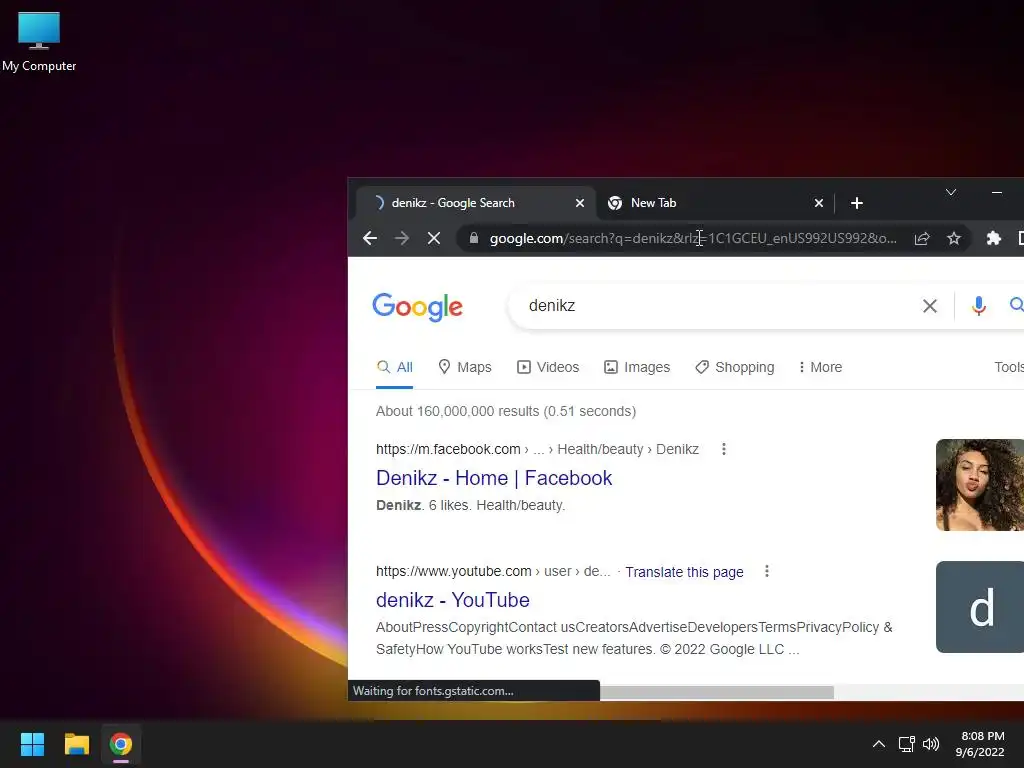The width and height of the screenshot is (1024, 768).
Task: Click the address bar URL
Action: 693,238
